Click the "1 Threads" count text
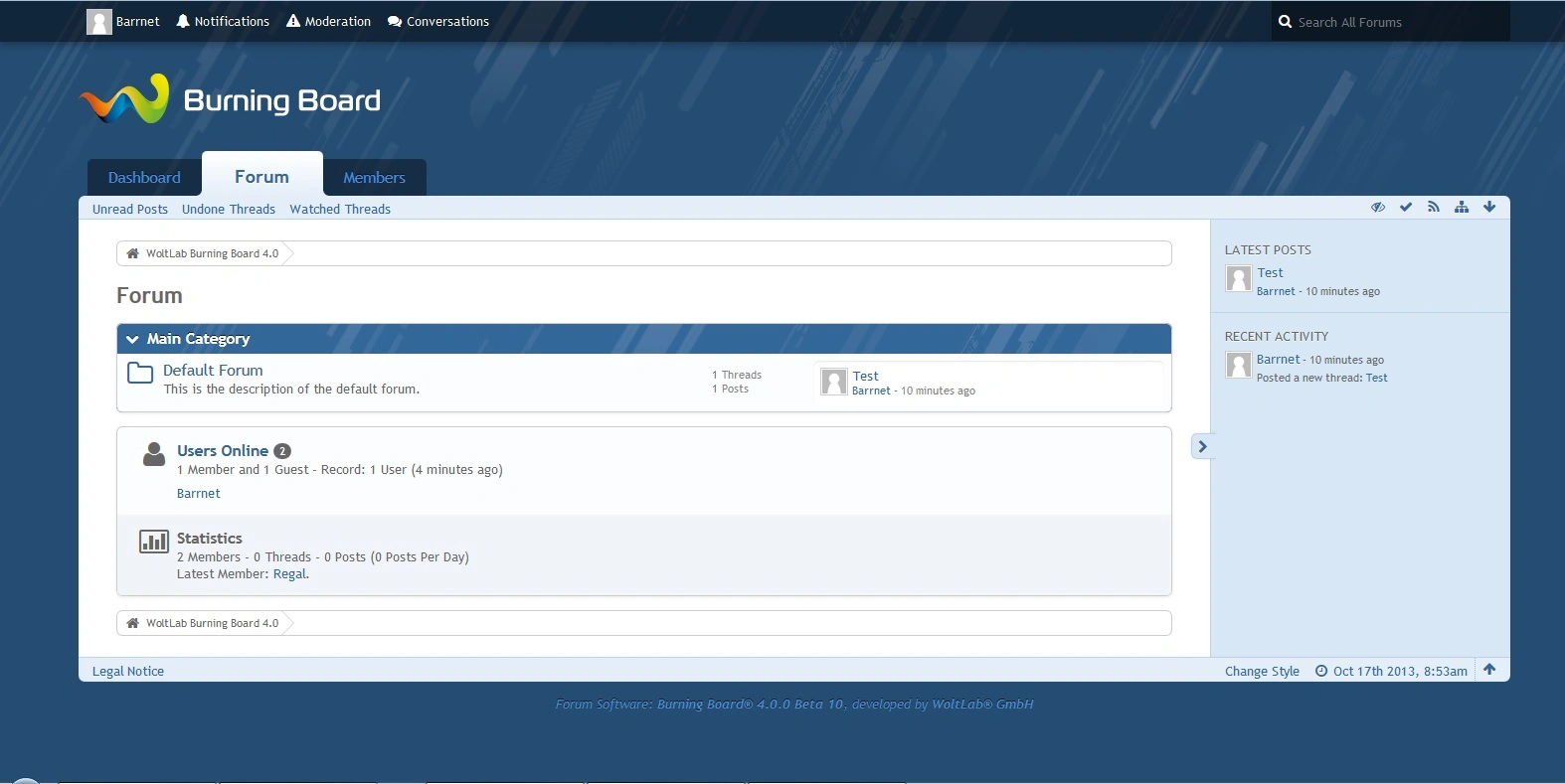Image resolution: width=1565 pixels, height=784 pixels. 737,375
